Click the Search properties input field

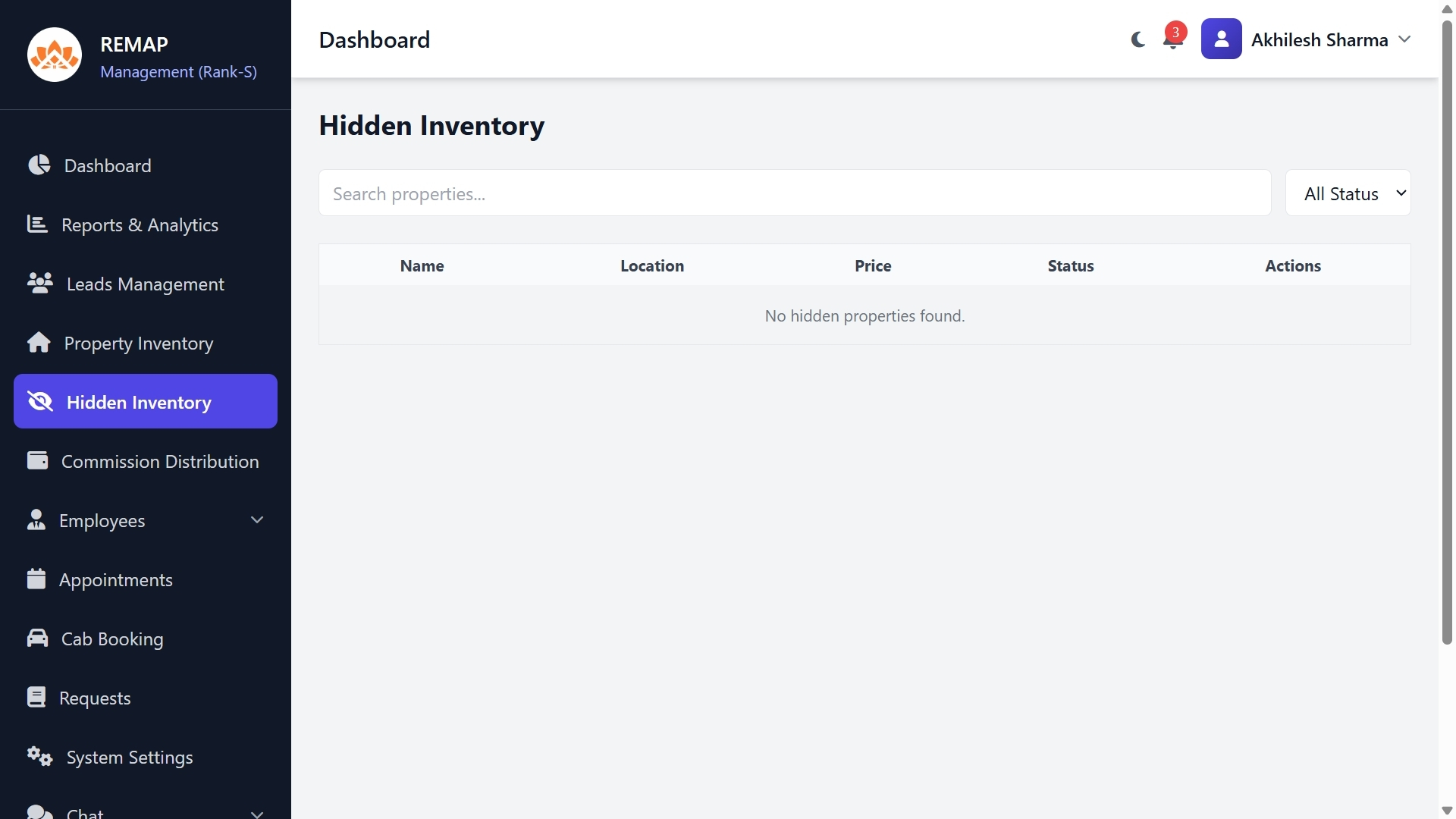click(794, 193)
